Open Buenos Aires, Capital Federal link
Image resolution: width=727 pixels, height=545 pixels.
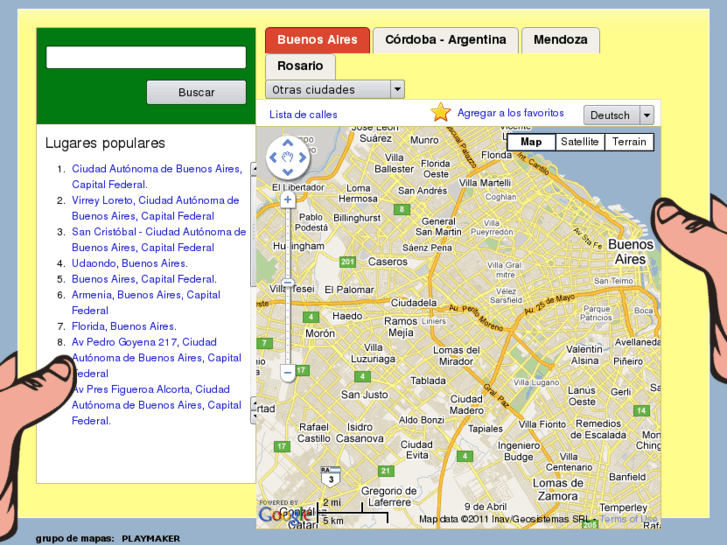[x=144, y=279]
